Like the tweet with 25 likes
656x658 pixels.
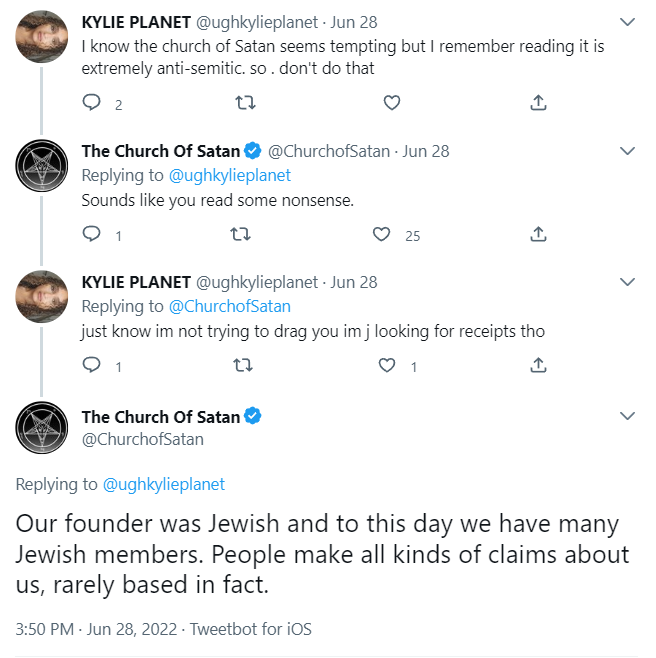click(x=381, y=234)
